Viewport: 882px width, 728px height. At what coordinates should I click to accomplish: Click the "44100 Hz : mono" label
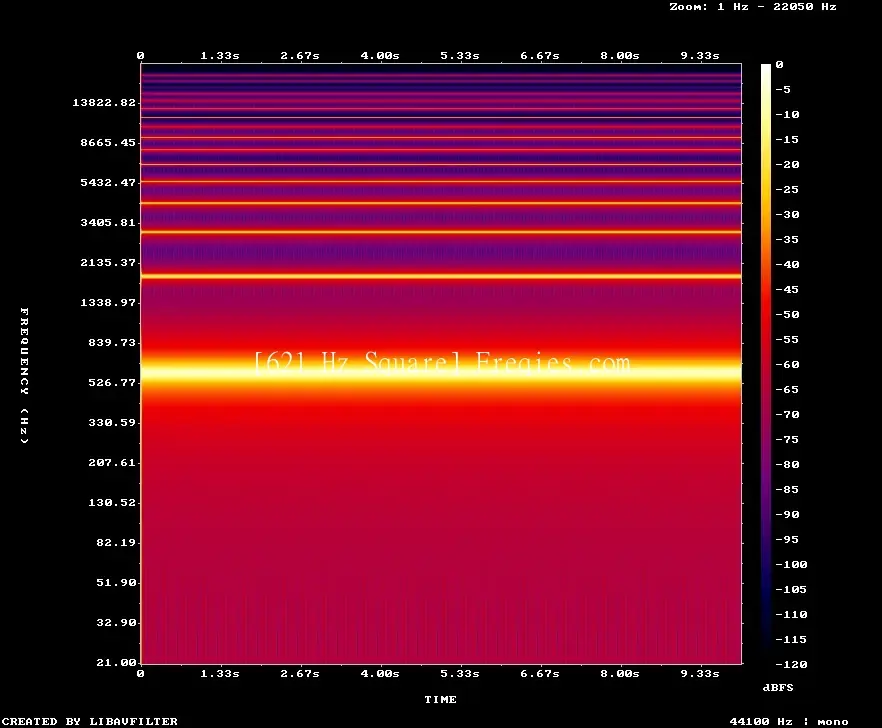tap(789, 721)
